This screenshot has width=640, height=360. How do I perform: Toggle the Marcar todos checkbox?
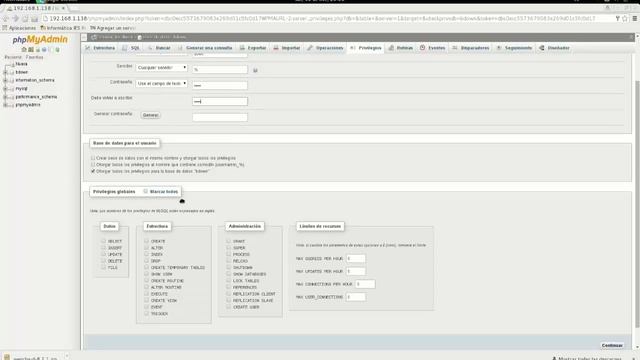[145, 191]
